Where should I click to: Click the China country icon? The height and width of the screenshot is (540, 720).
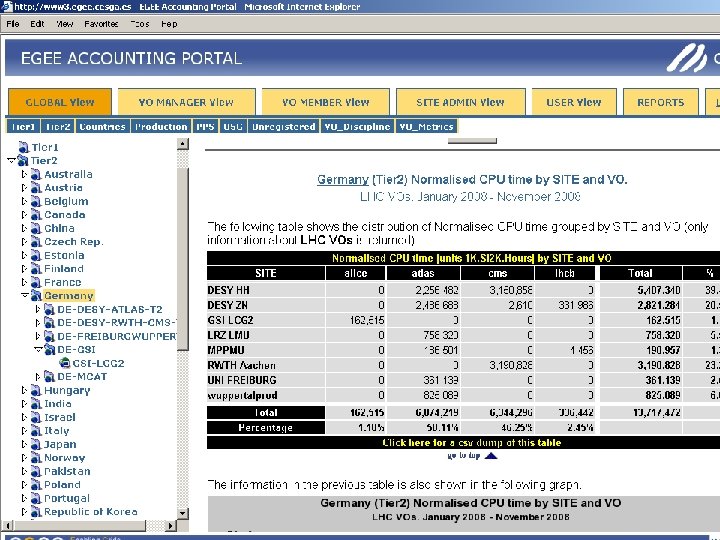pyautogui.click(x=36, y=228)
